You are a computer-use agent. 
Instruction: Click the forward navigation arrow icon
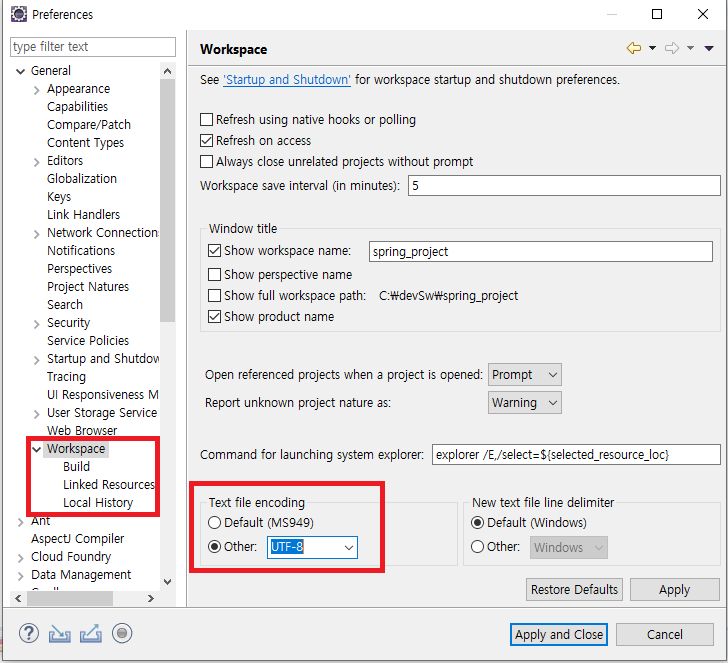(x=672, y=48)
